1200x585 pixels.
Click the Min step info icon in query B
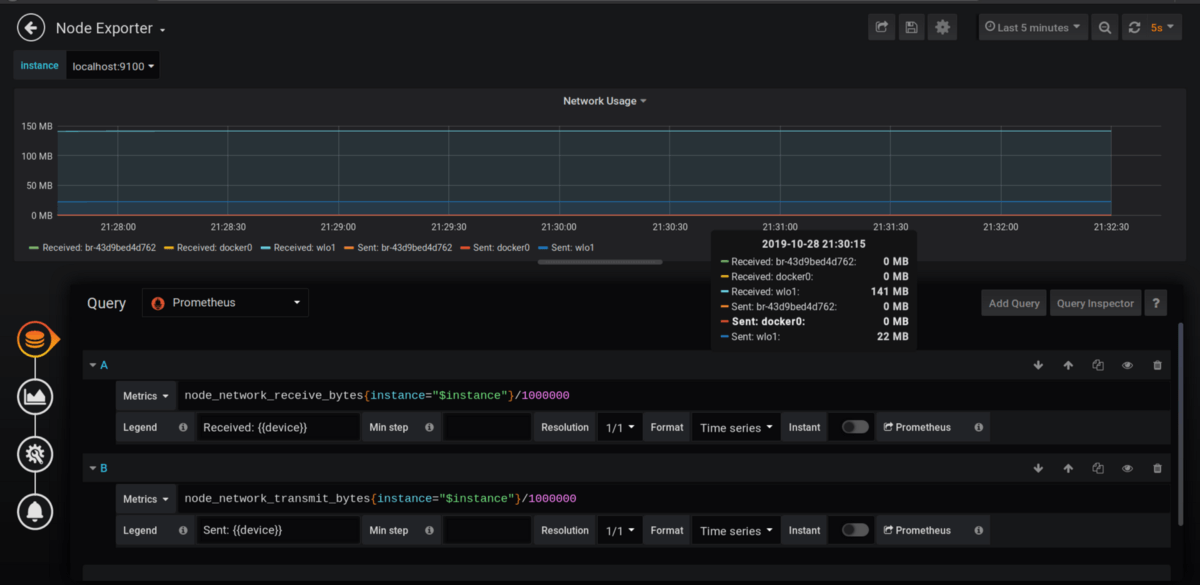[429, 530]
